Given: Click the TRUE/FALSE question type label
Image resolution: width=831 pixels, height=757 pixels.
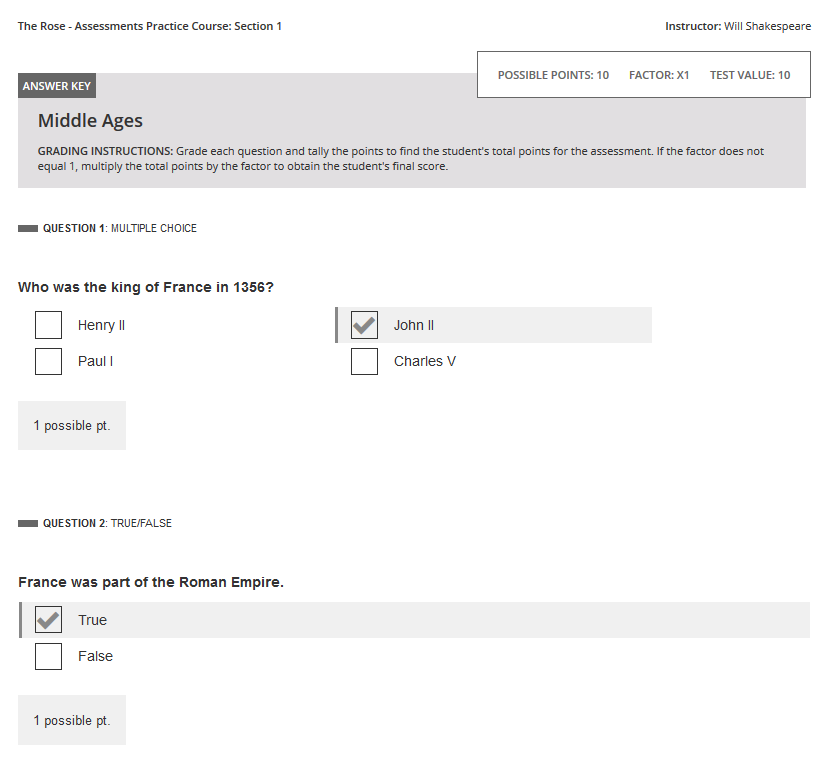Looking at the screenshot, I should (143, 522).
